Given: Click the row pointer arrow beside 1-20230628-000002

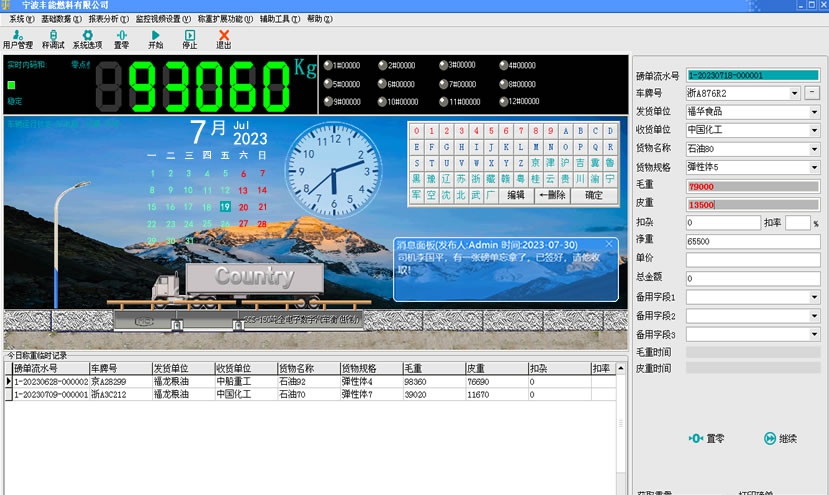Looking at the screenshot, I should click(x=8, y=381).
